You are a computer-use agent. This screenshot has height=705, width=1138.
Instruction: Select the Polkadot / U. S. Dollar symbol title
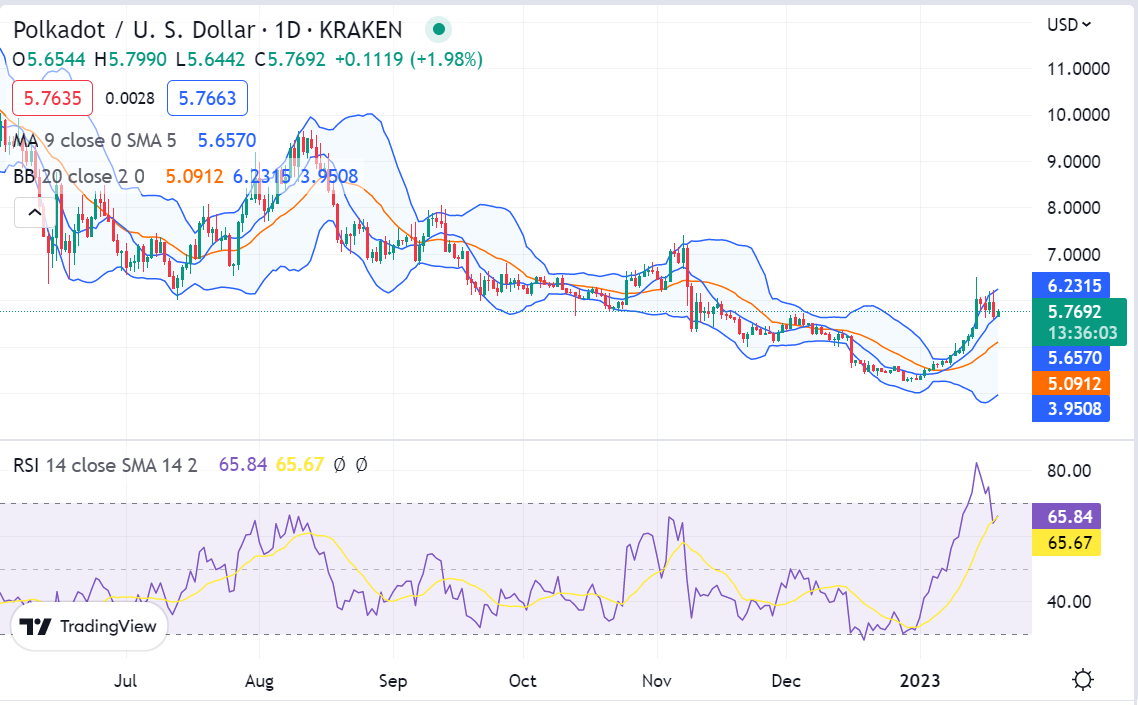tap(134, 30)
